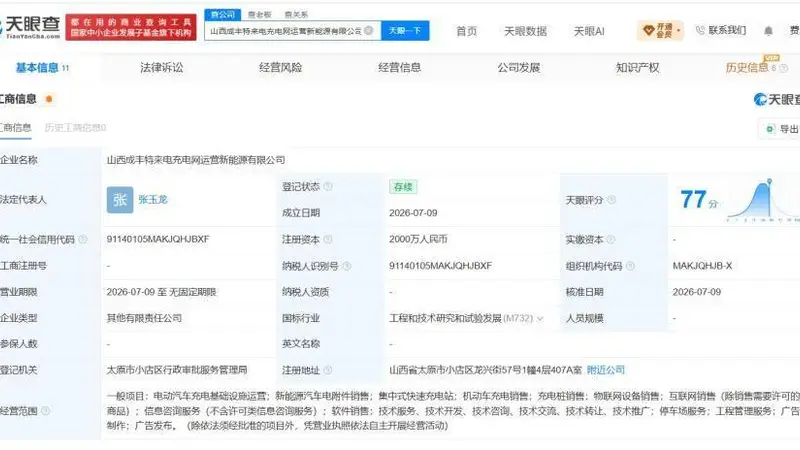Click the 存续 status tag
The image size is (800, 450).
pos(403,187)
